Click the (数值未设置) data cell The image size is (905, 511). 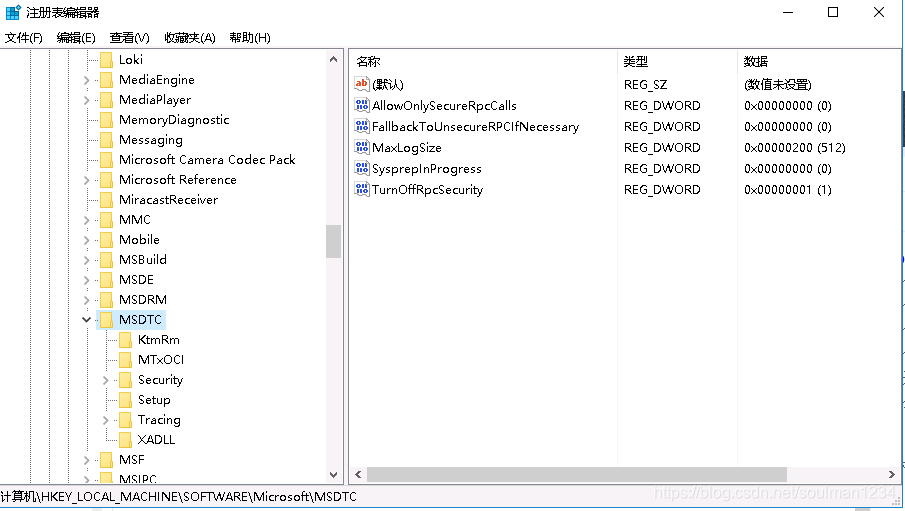(778, 84)
